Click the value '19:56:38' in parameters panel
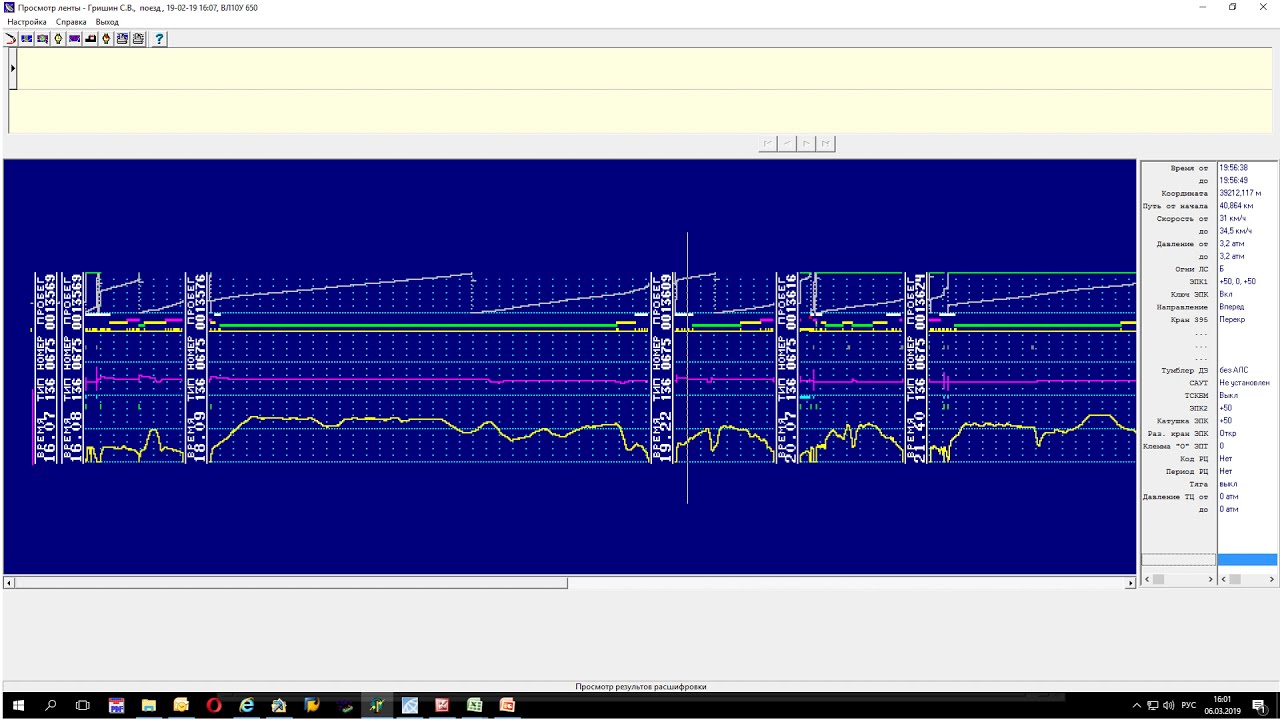1280x720 pixels. click(x=1233, y=168)
